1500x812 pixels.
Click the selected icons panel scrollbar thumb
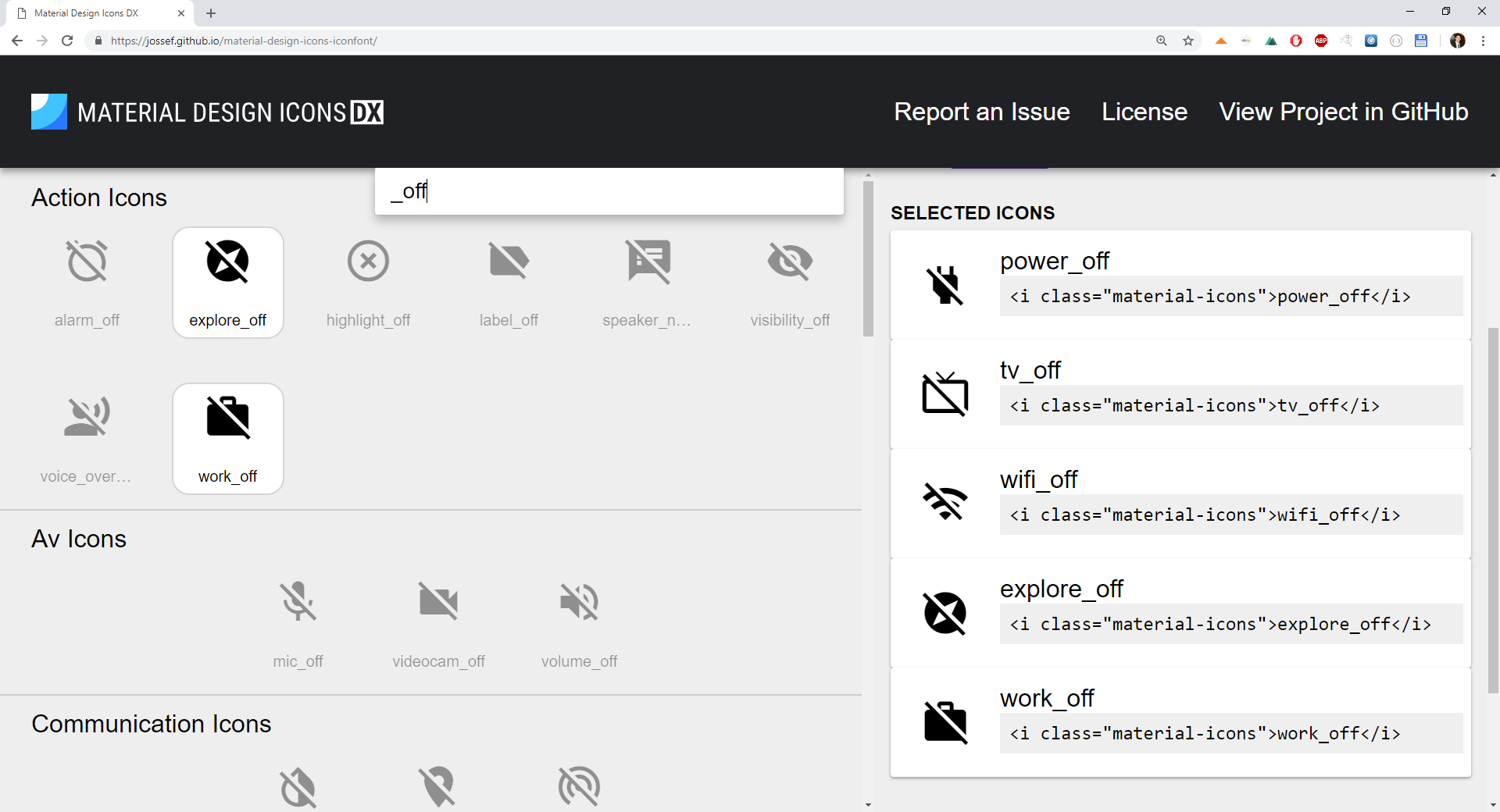(x=1493, y=510)
